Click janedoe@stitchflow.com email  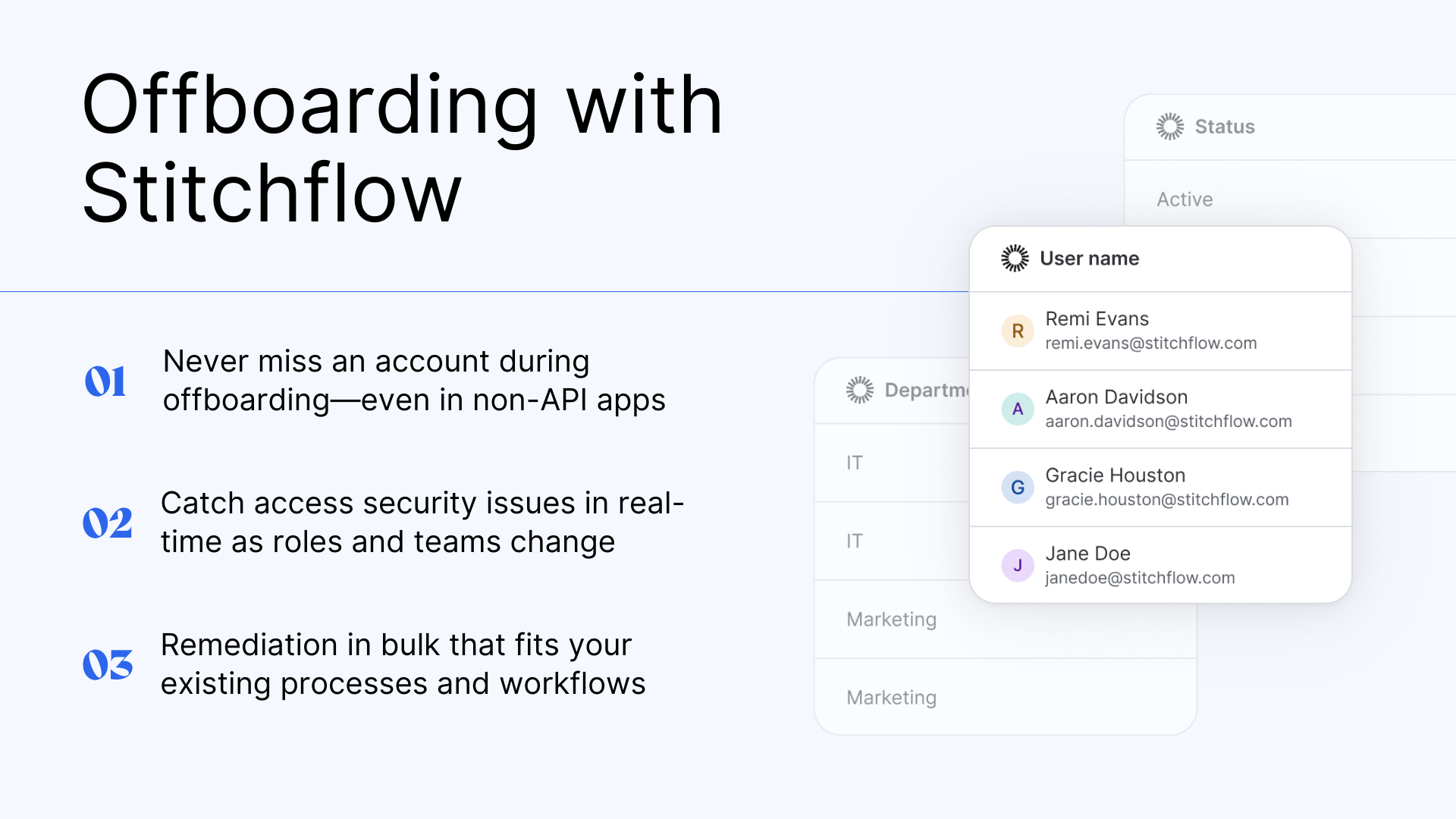(x=1140, y=578)
